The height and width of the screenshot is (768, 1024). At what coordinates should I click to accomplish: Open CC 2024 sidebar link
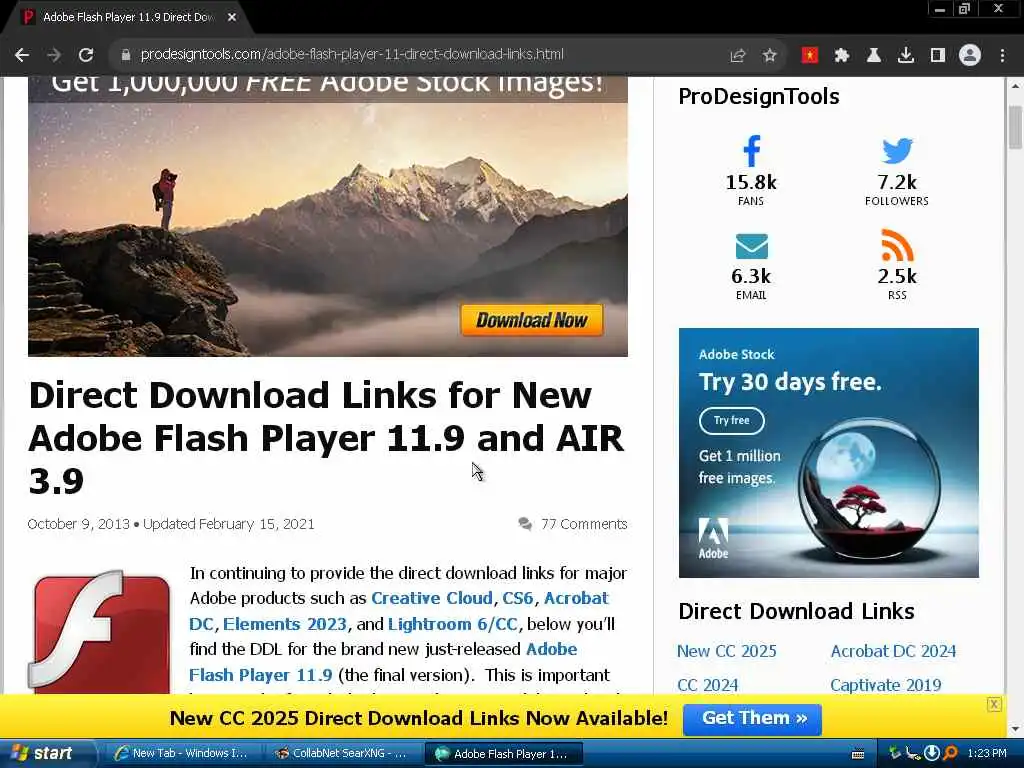click(708, 685)
